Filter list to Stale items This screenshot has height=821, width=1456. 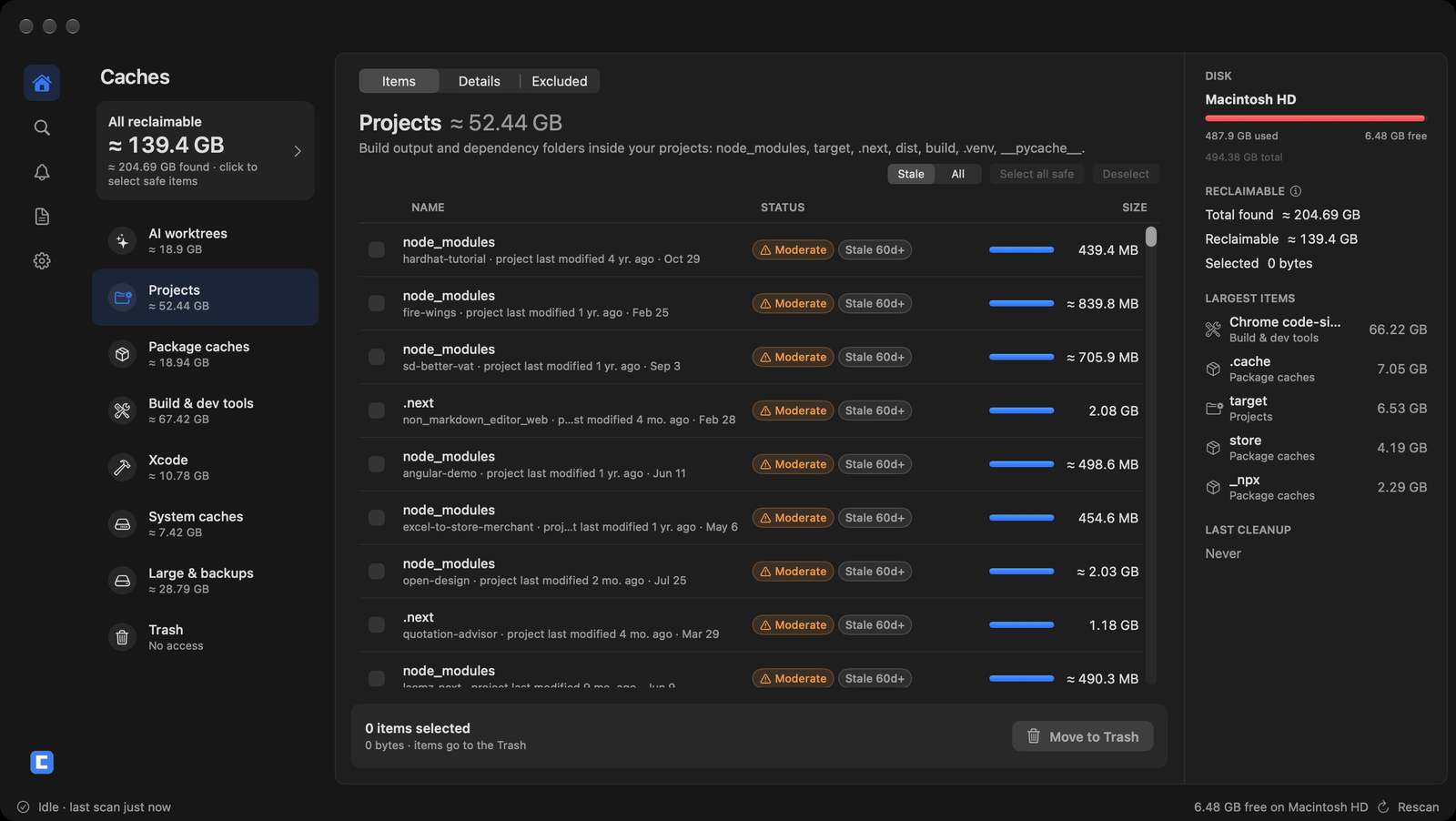tap(911, 174)
